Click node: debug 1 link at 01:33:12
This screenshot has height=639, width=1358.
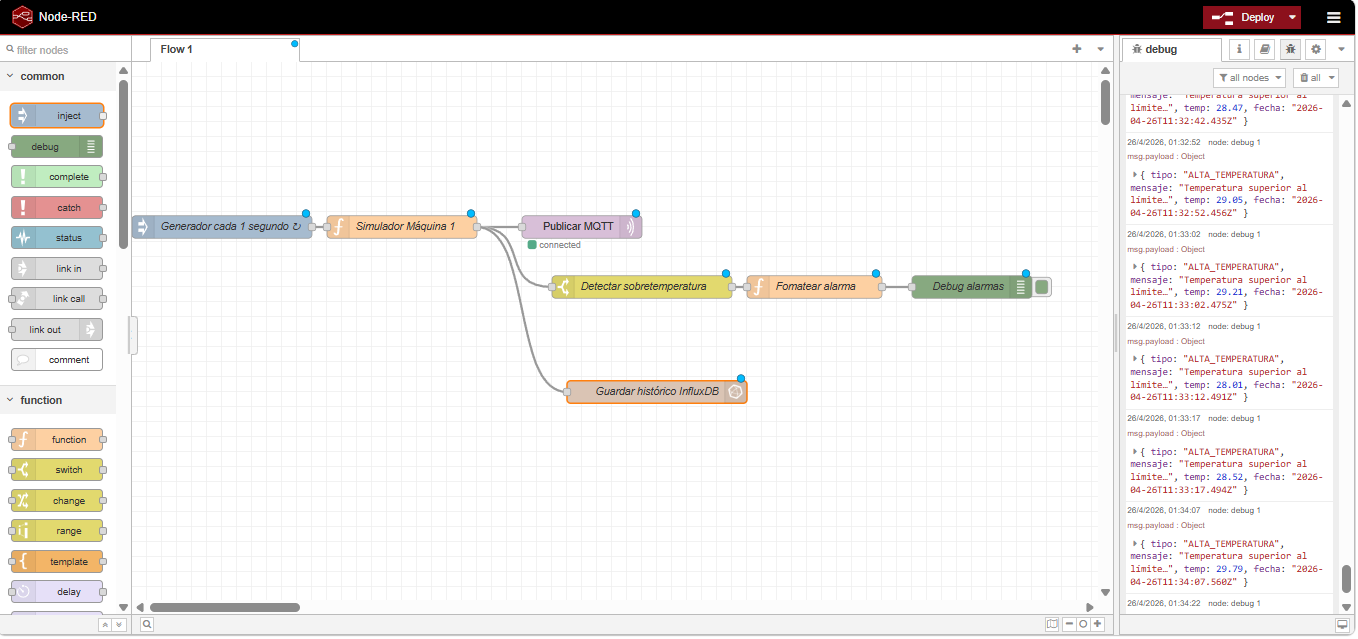coord(1234,326)
